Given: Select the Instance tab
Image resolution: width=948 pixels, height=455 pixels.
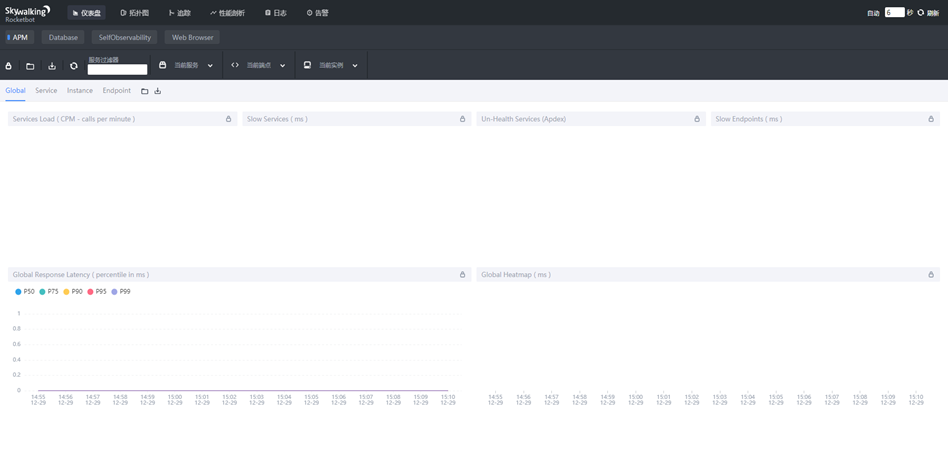Looking at the screenshot, I should pos(80,91).
